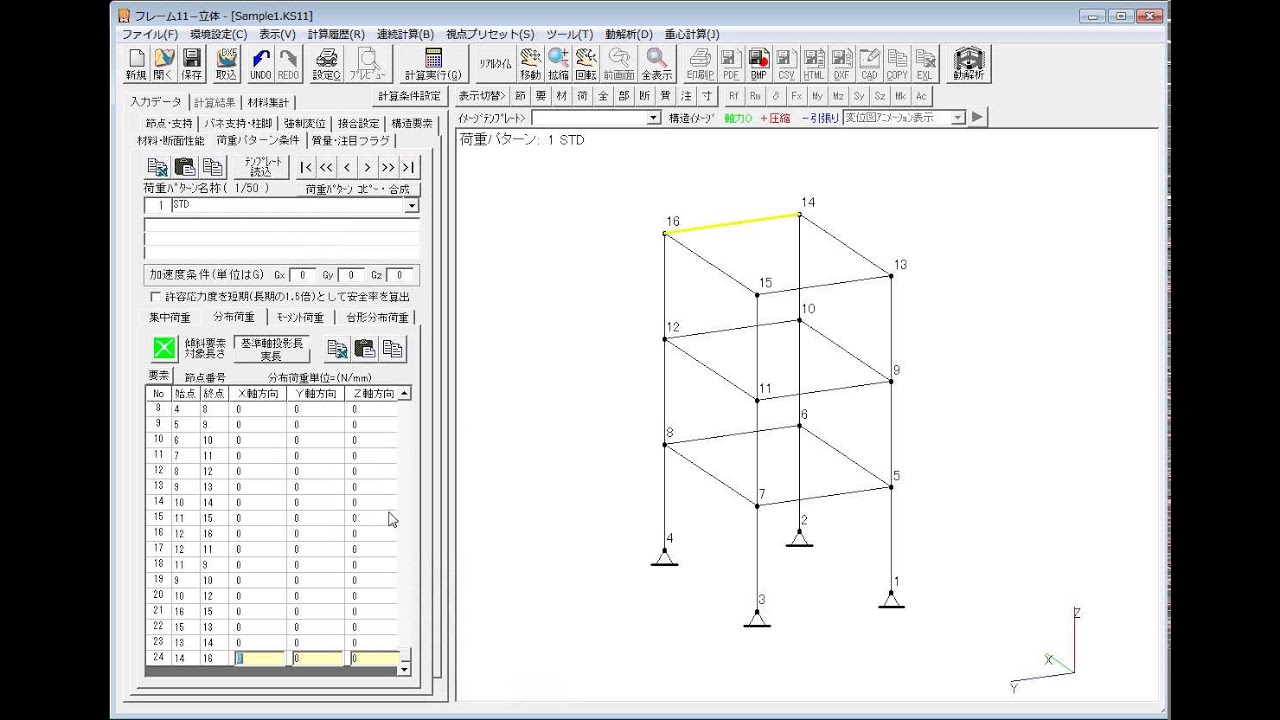Expand the イメージテンプレート dropdown
The image size is (1280, 720).
[654, 118]
